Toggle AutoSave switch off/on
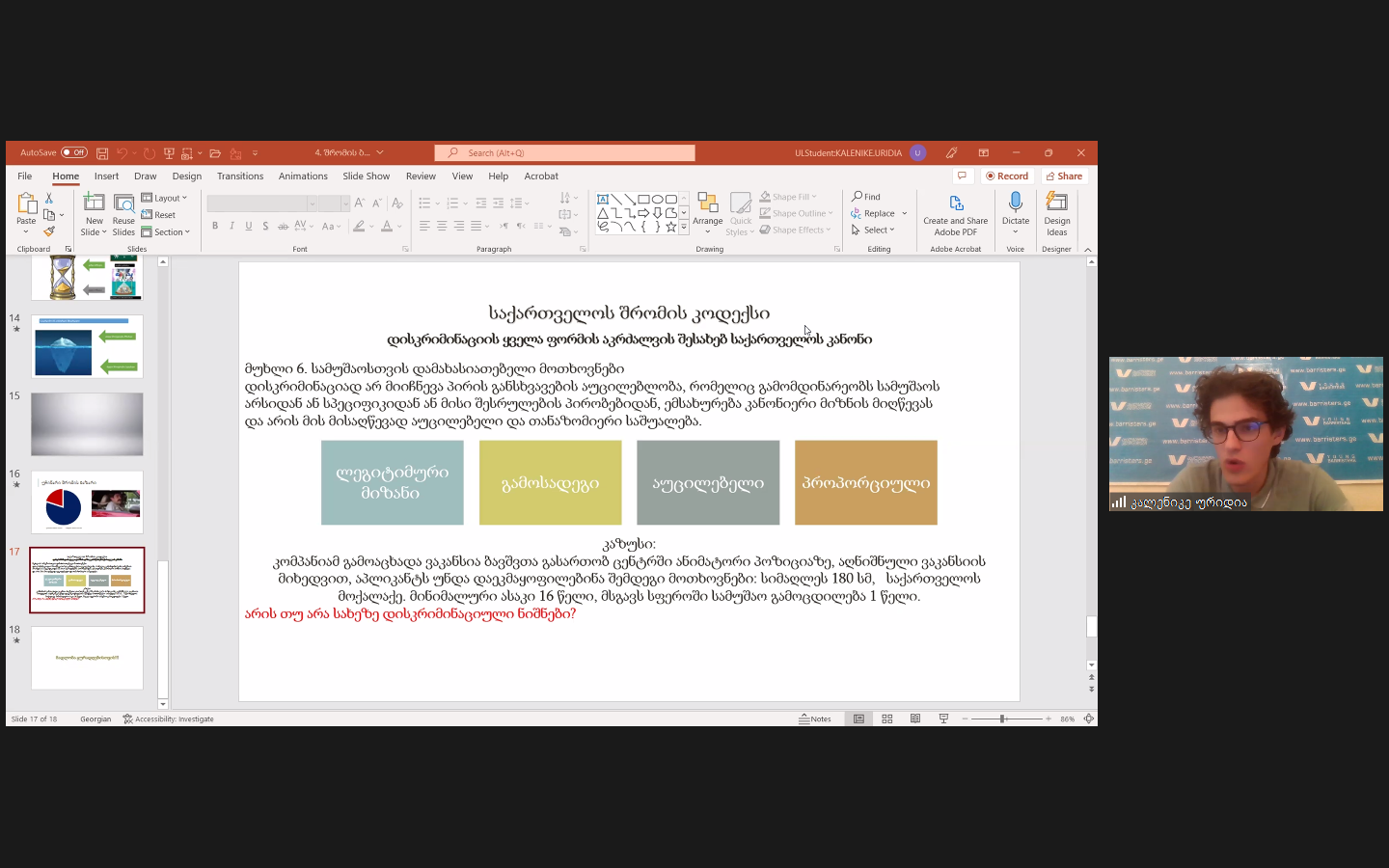 pos(74,152)
